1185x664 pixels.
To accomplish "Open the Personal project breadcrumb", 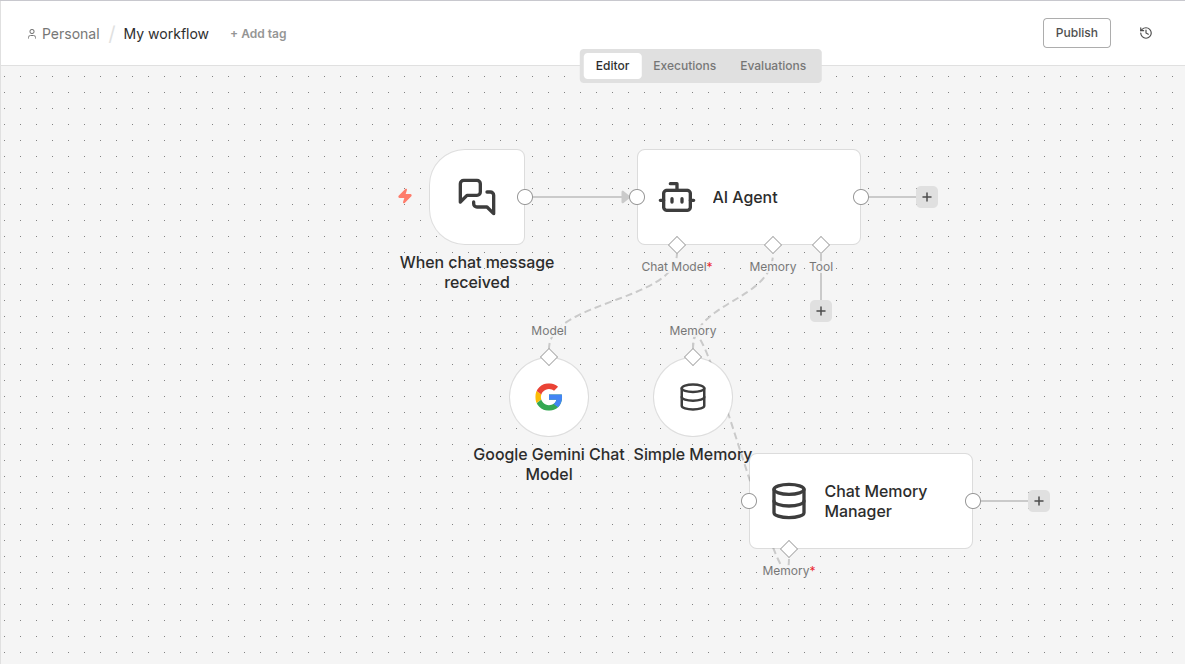I will coord(70,34).
